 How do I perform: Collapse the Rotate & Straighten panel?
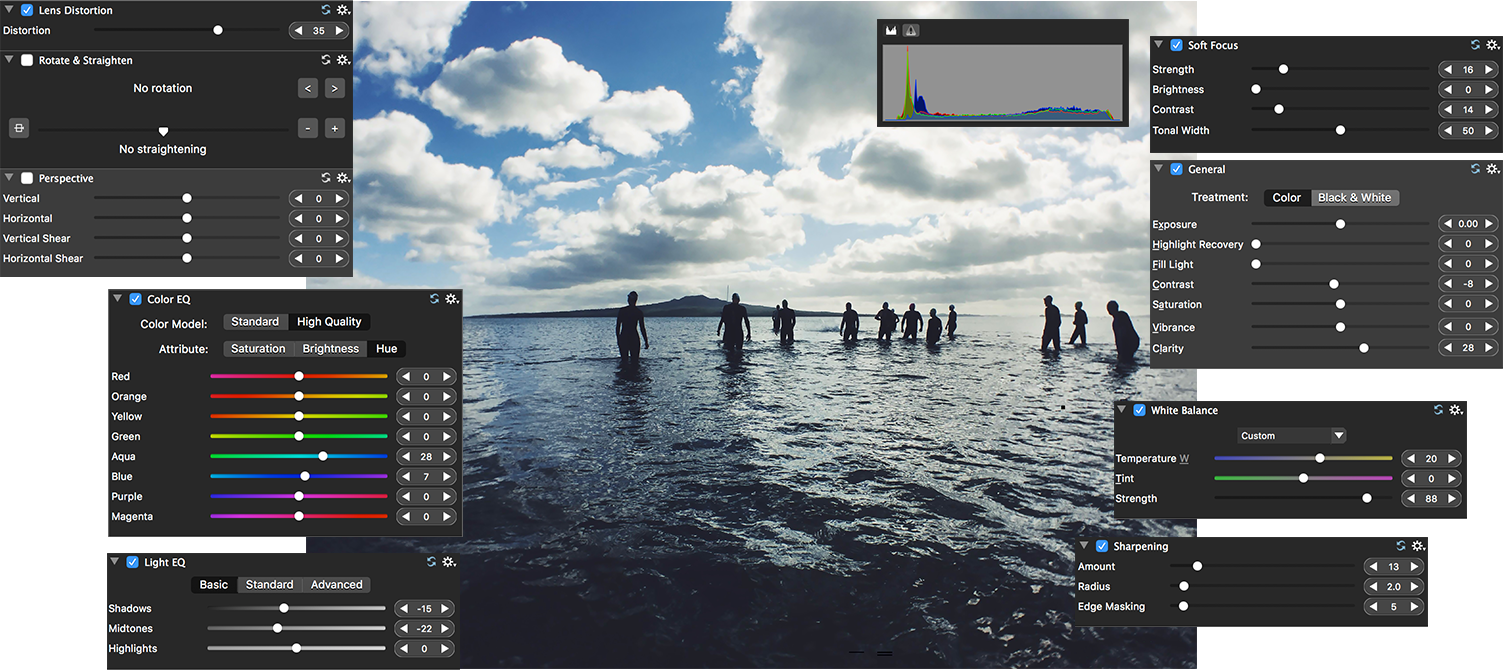tap(9, 60)
